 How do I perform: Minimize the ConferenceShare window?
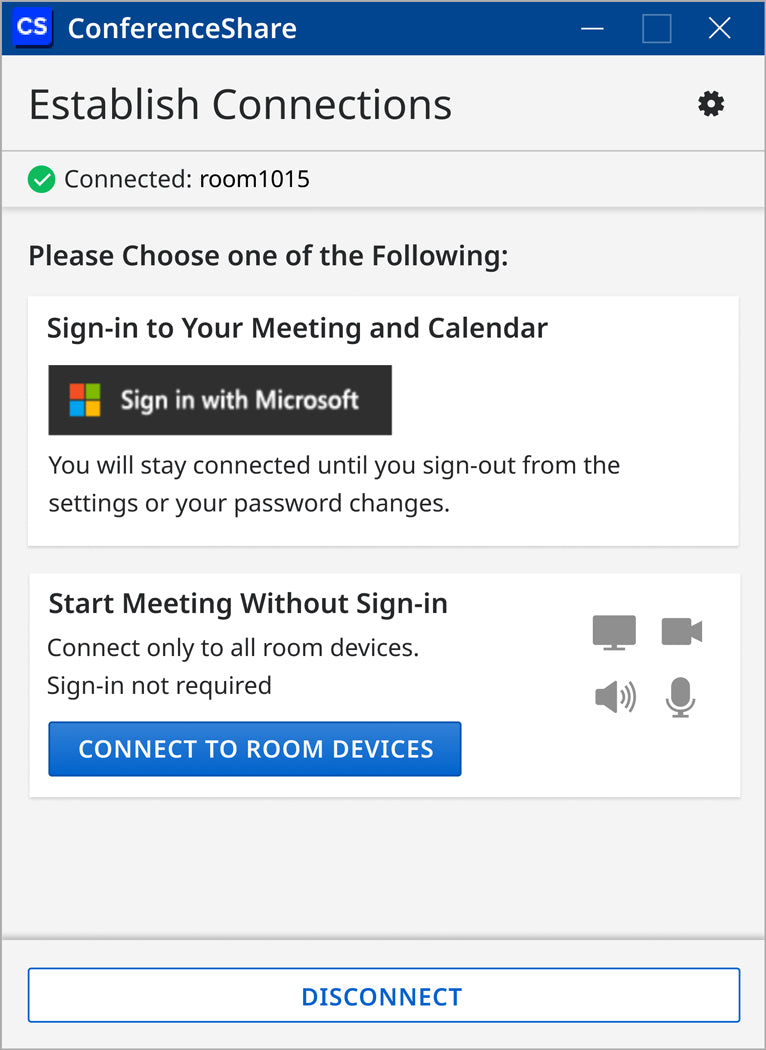coord(592,28)
